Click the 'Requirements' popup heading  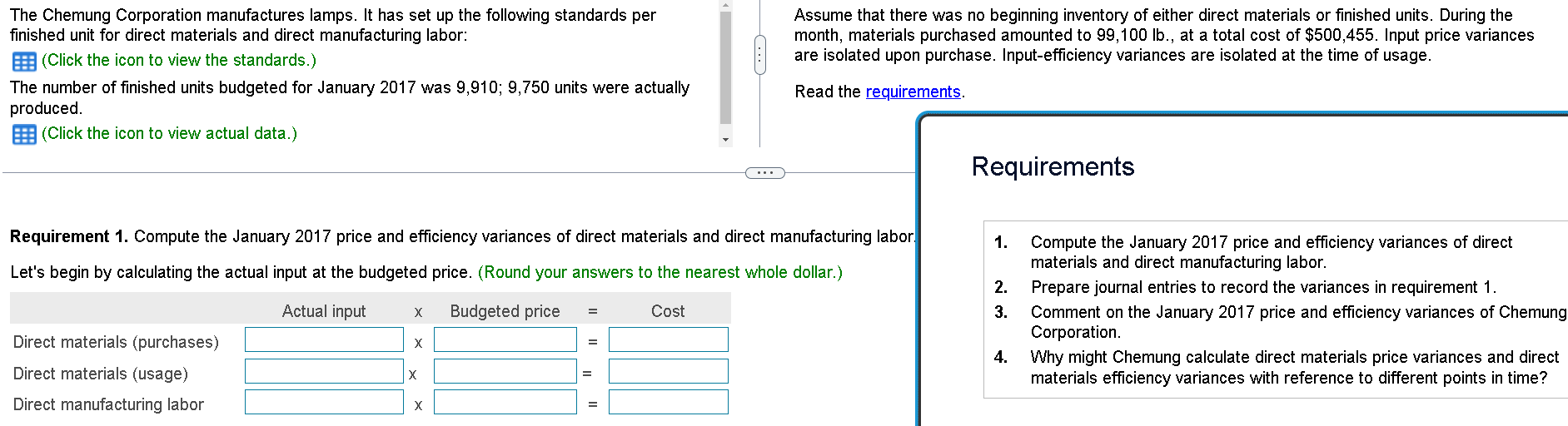1053,166
